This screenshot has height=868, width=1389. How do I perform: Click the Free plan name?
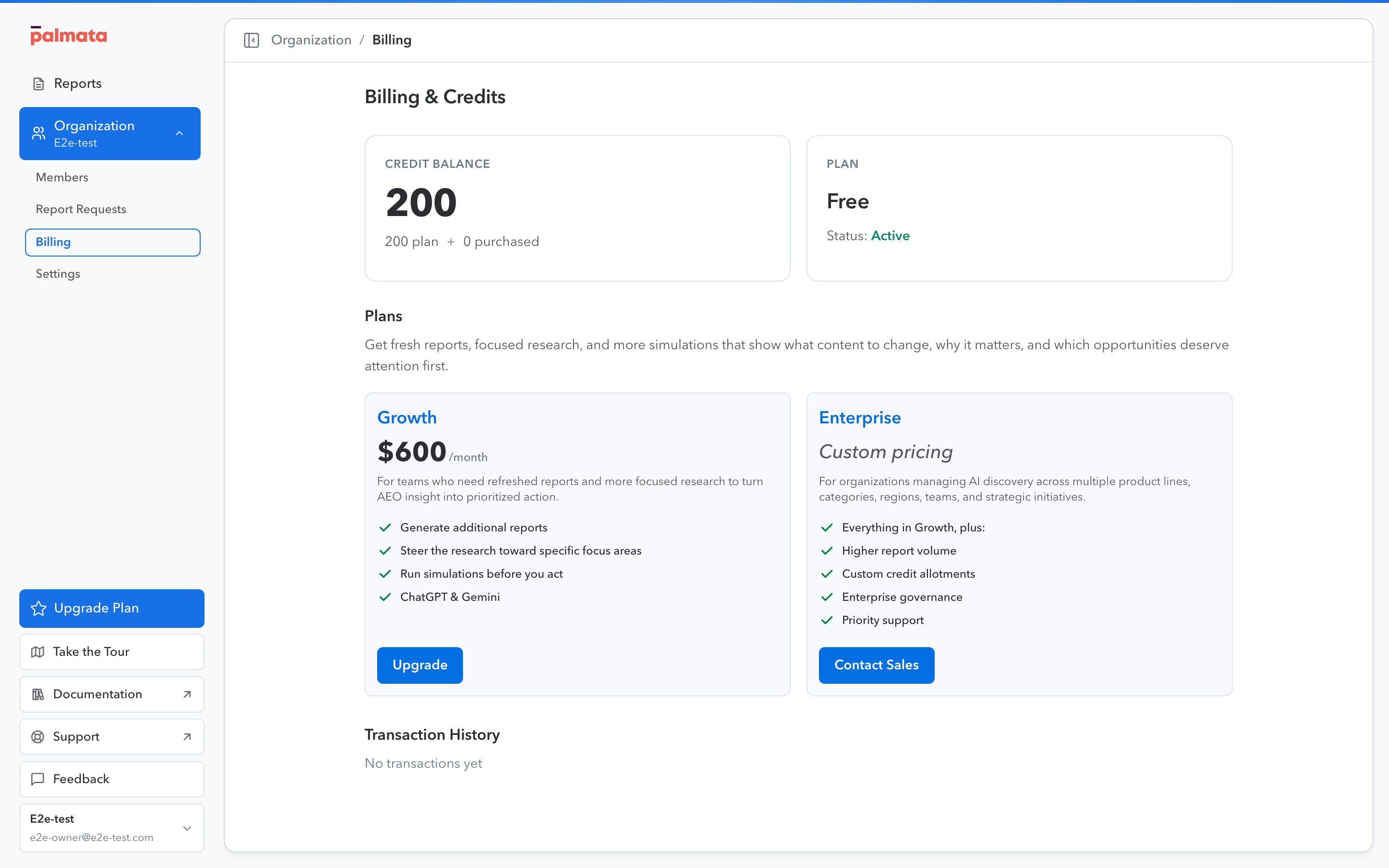point(847,202)
